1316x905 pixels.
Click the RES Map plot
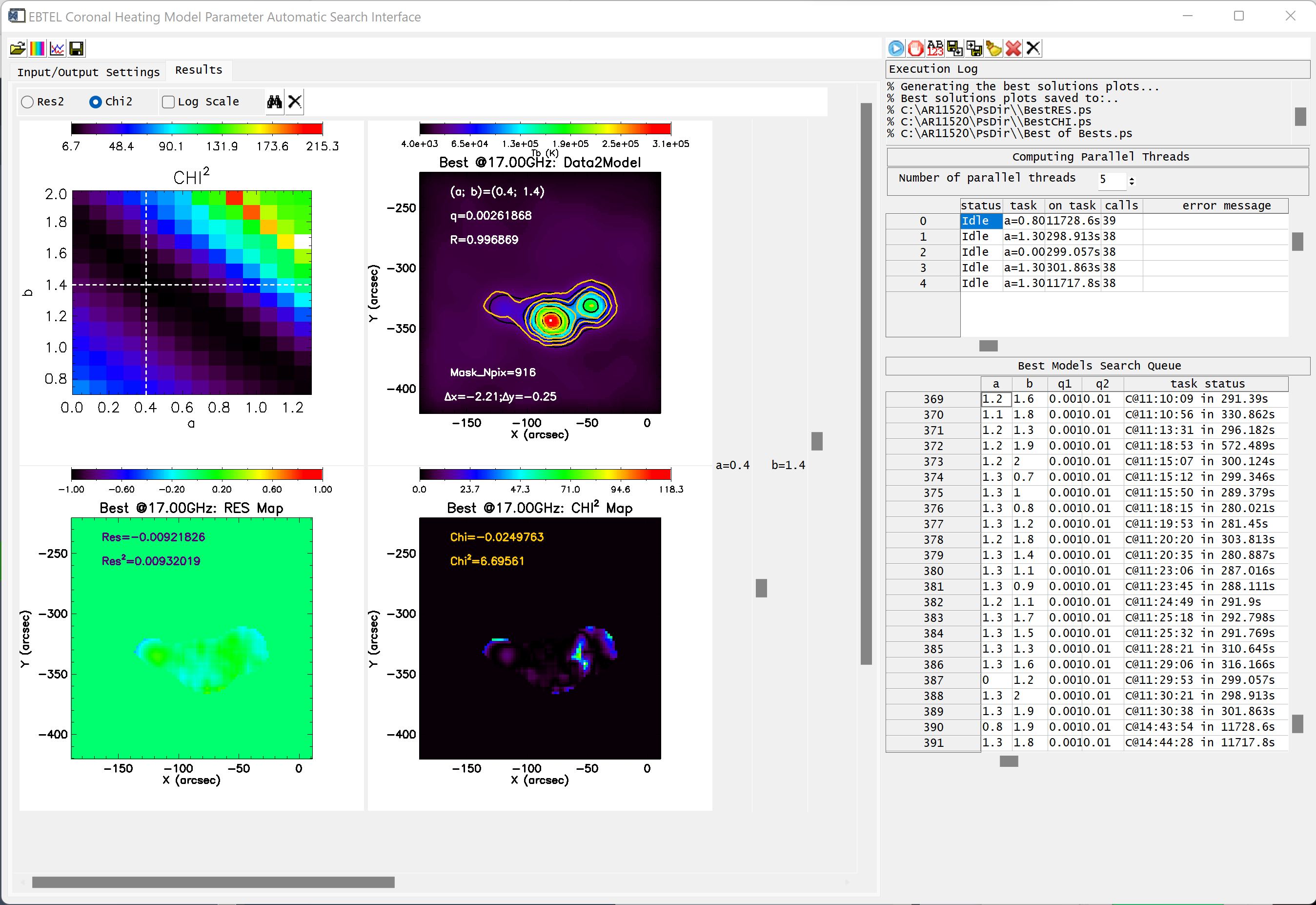pyautogui.click(x=192, y=638)
